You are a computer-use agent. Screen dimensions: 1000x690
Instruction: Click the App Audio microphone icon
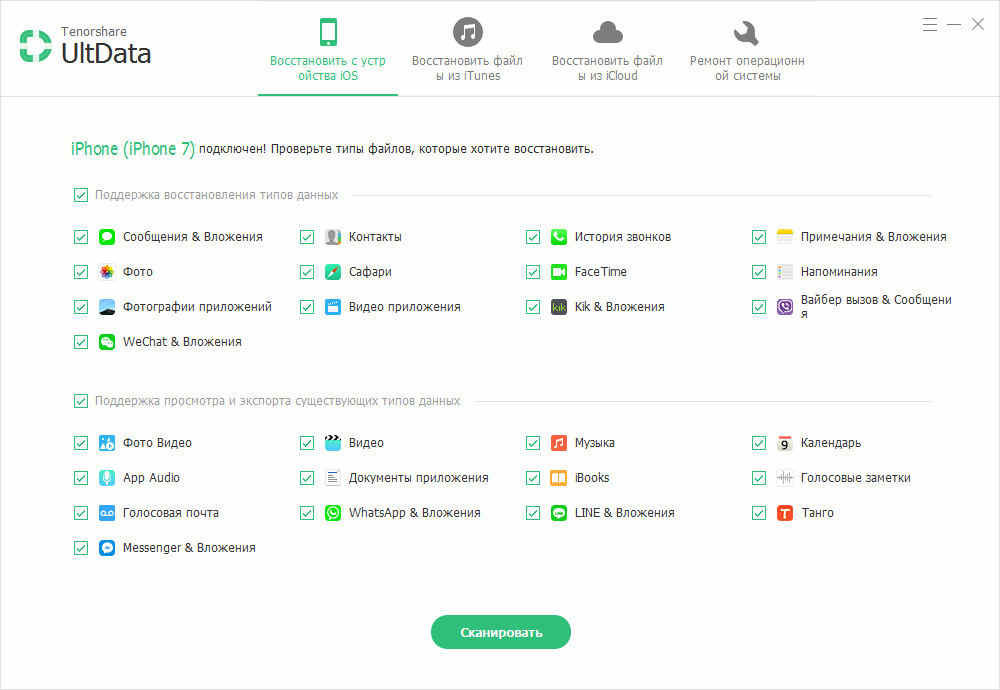pos(107,478)
